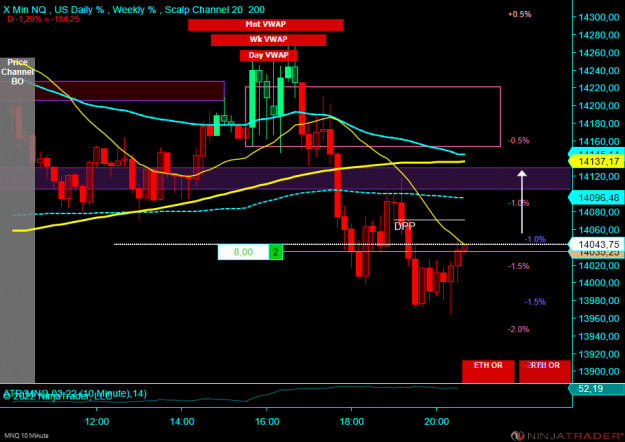Click the 14000,00 price axis label
Screen dimensions: 625x442
[599, 283]
